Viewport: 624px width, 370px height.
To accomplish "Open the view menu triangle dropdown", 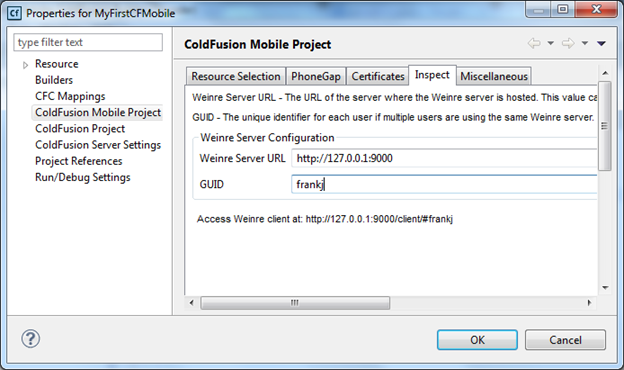I will (x=601, y=43).
